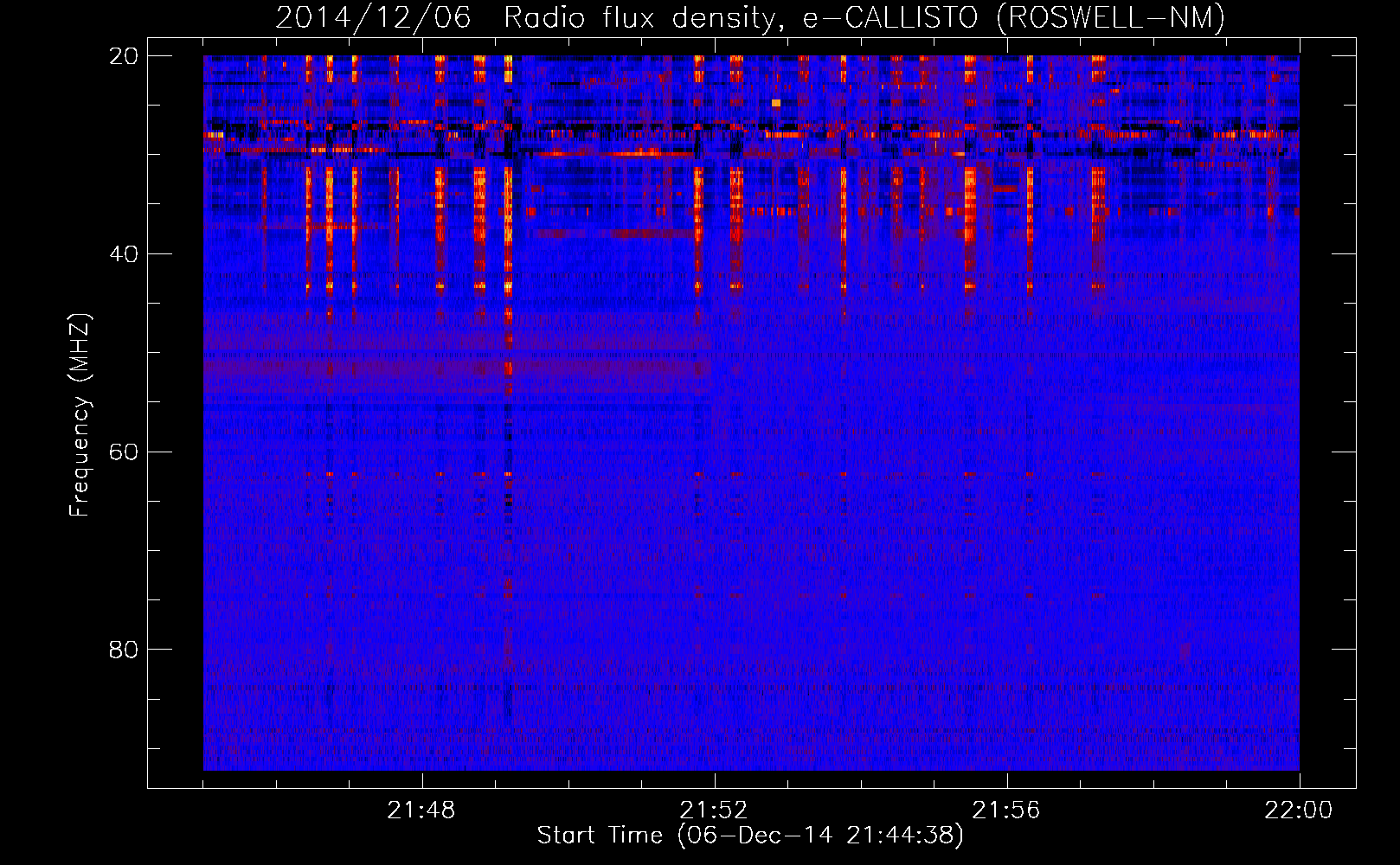The height and width of the screenshot is (865, 1400).
Task: Click the "40" frequency tick label
Action: pyautogui.click(x=124, y=254)
